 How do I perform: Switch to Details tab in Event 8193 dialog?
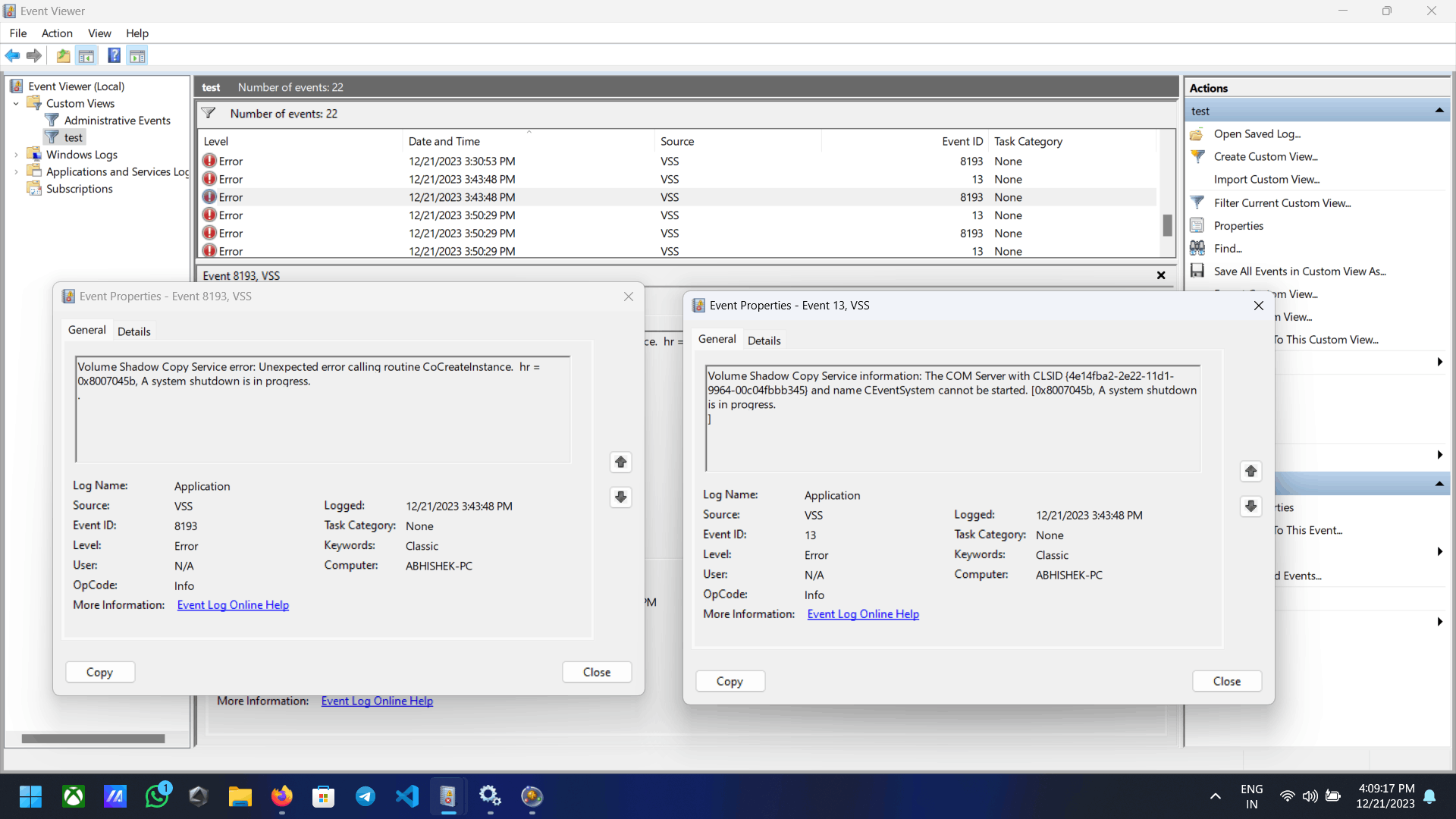[x=133, y=331]
